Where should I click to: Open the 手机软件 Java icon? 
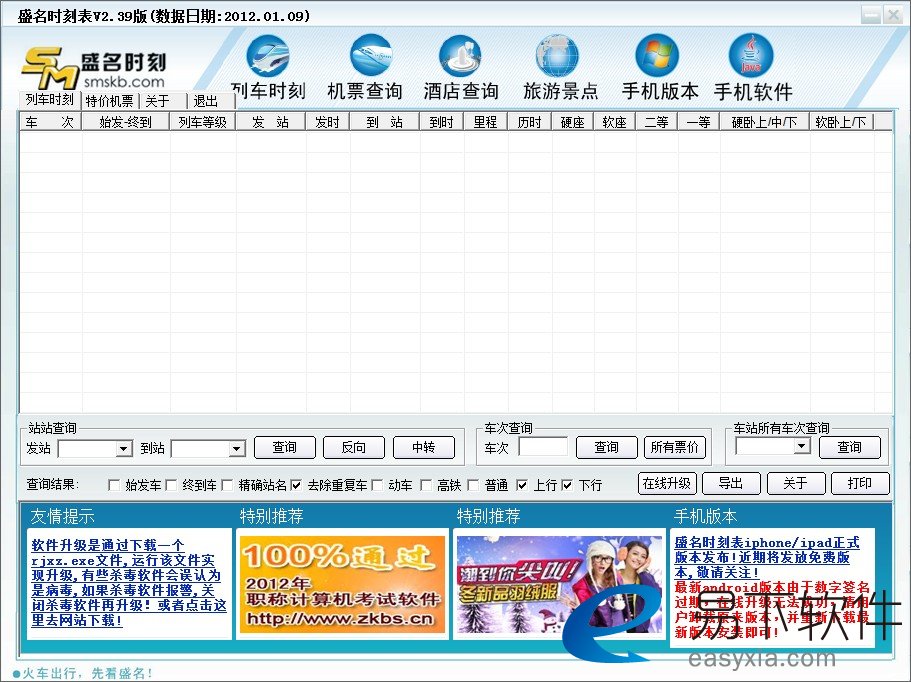pos(751,55)
